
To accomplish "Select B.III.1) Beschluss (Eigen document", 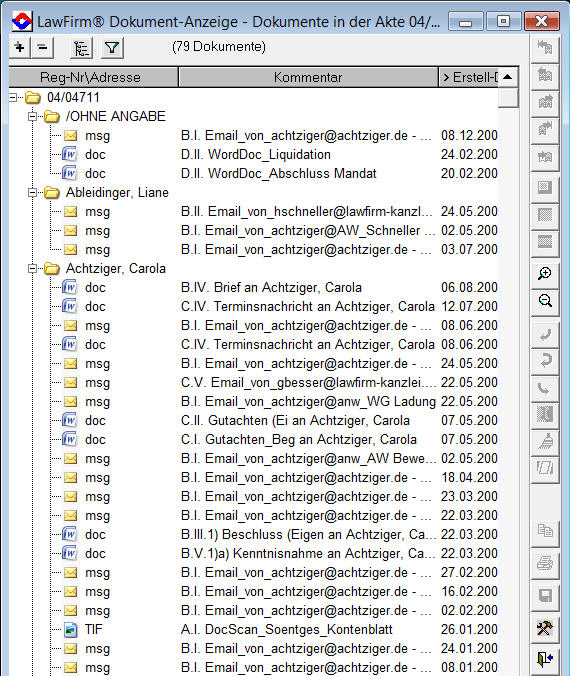I will point(308,535).
